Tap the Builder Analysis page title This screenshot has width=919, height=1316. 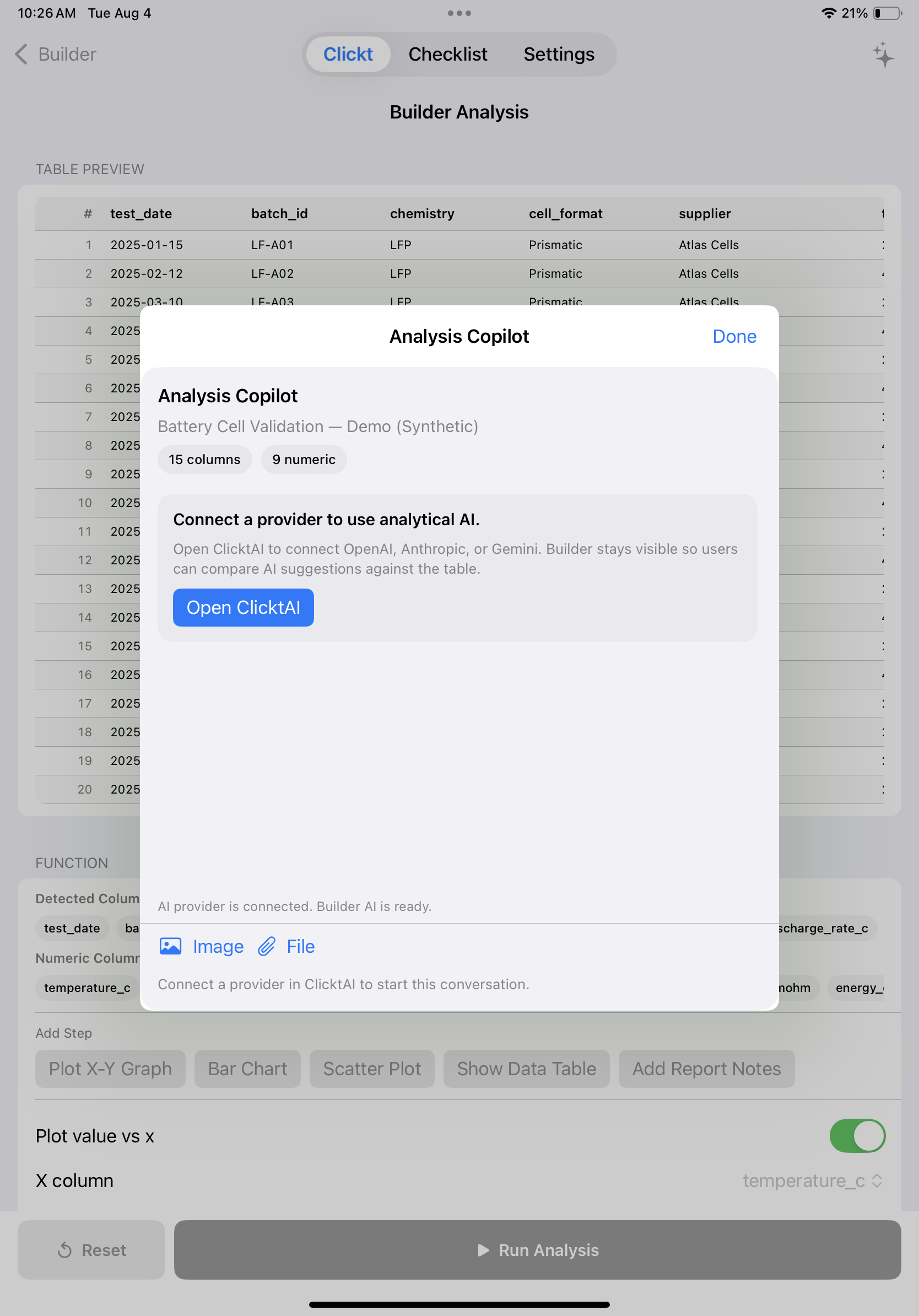459,112
